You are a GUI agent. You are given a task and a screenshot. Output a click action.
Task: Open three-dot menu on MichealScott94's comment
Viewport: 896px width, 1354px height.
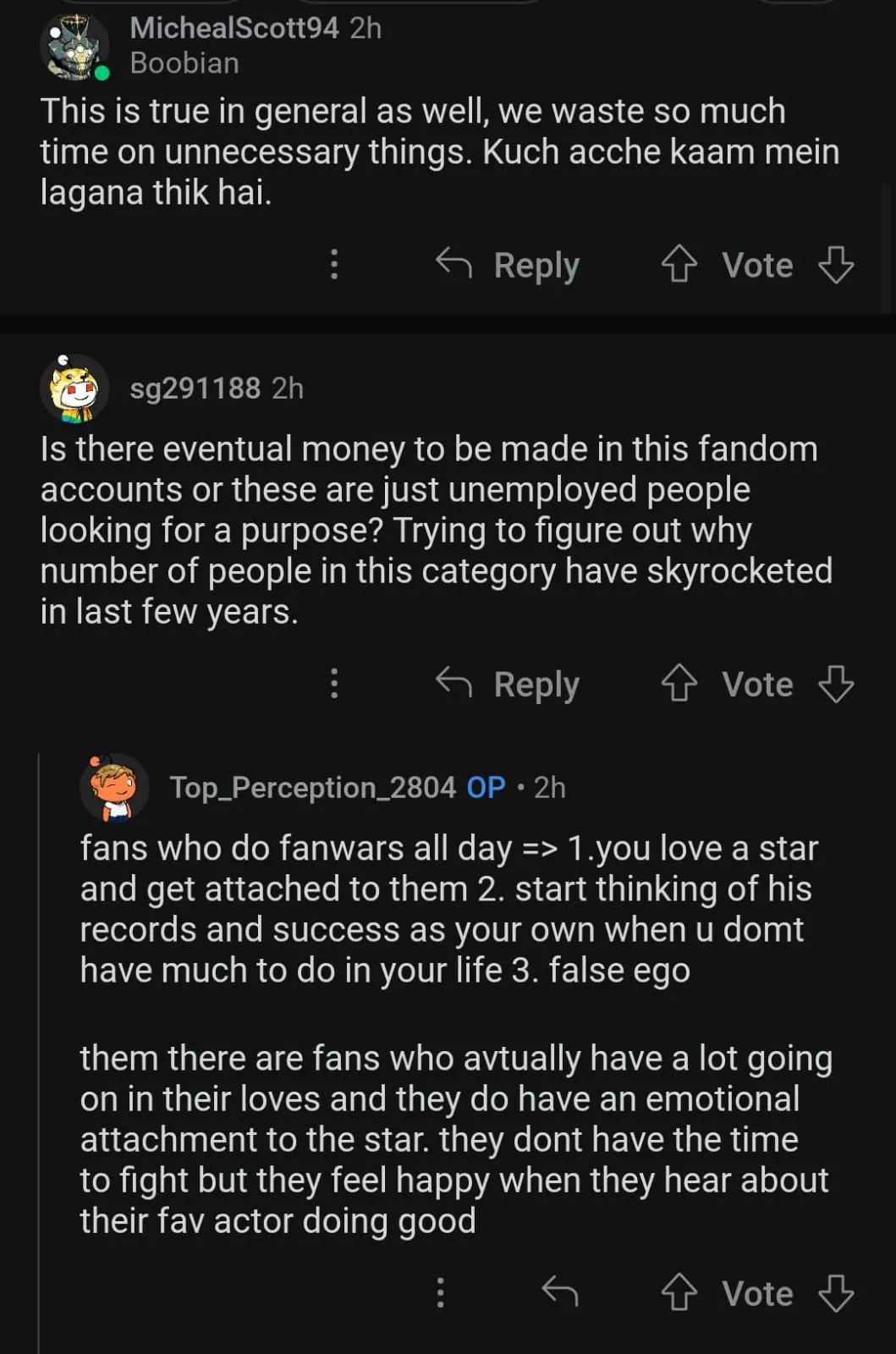(334, 264)
